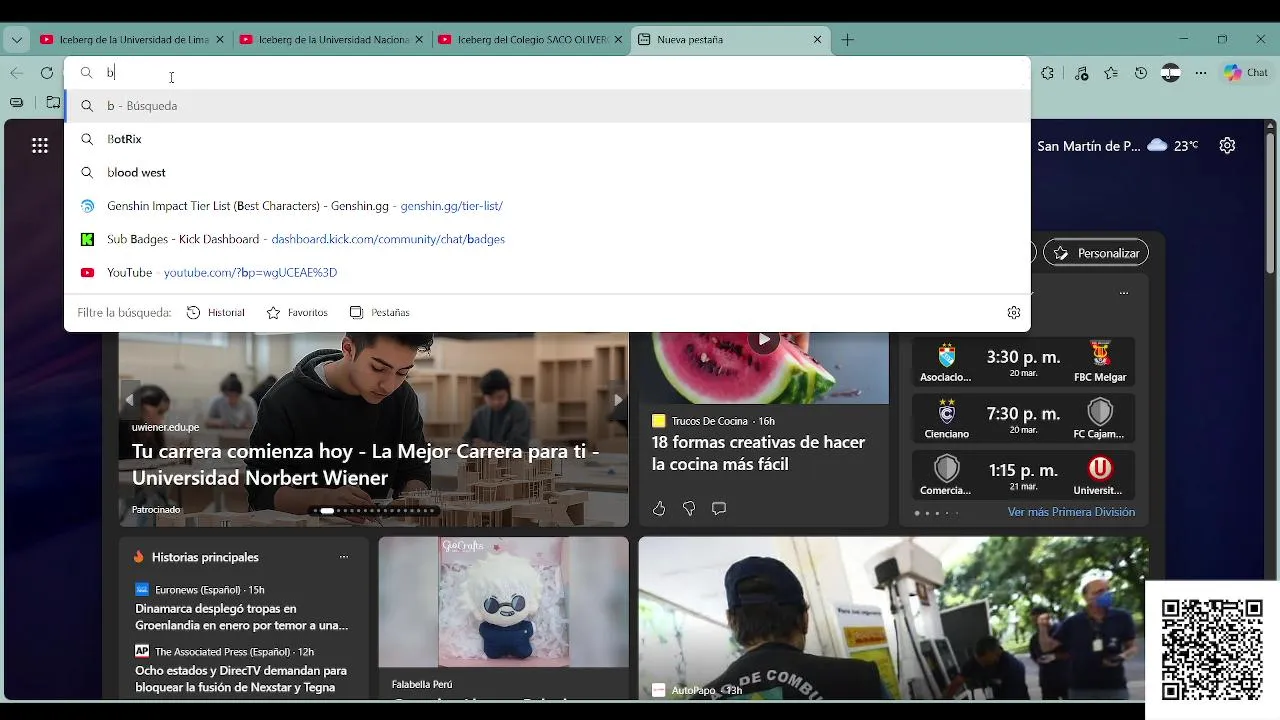
Task: Open a new tab with the plus button
Action: click(x=848, y=40)
